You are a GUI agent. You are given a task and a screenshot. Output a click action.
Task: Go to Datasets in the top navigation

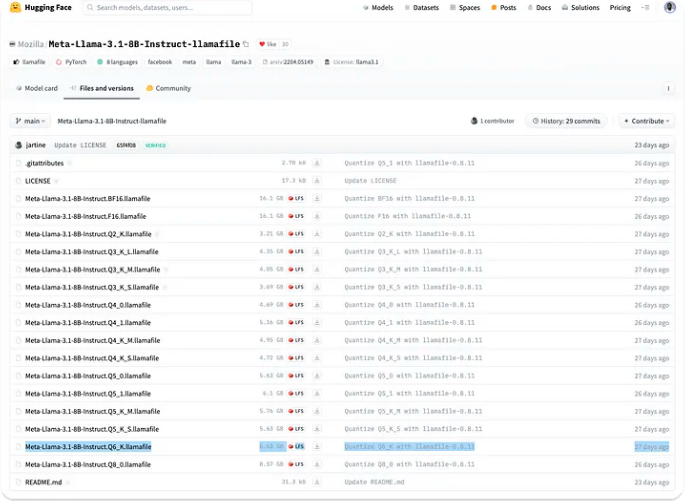[x=421, y=7]
